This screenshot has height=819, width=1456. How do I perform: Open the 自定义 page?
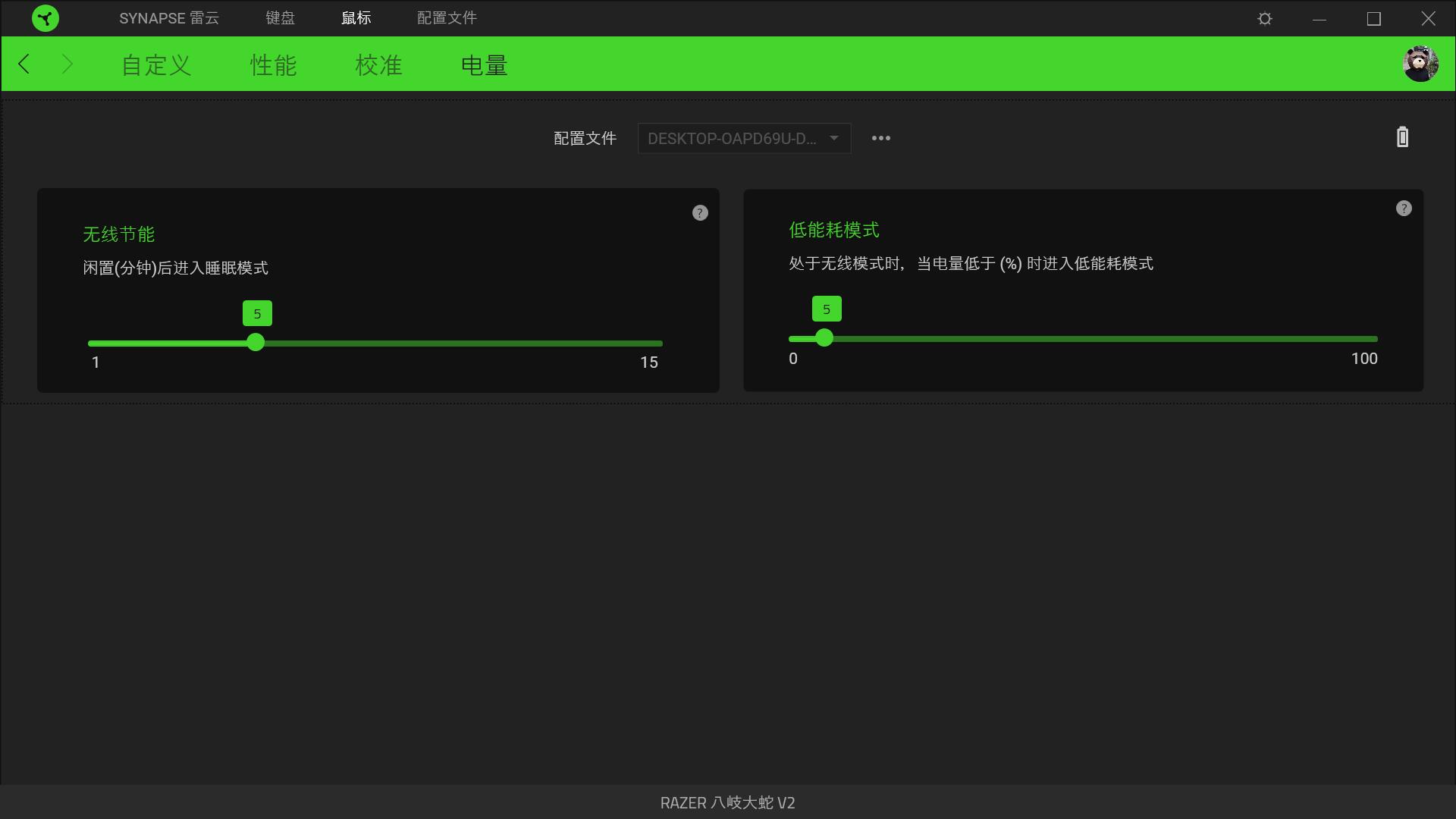pos(155,65)
